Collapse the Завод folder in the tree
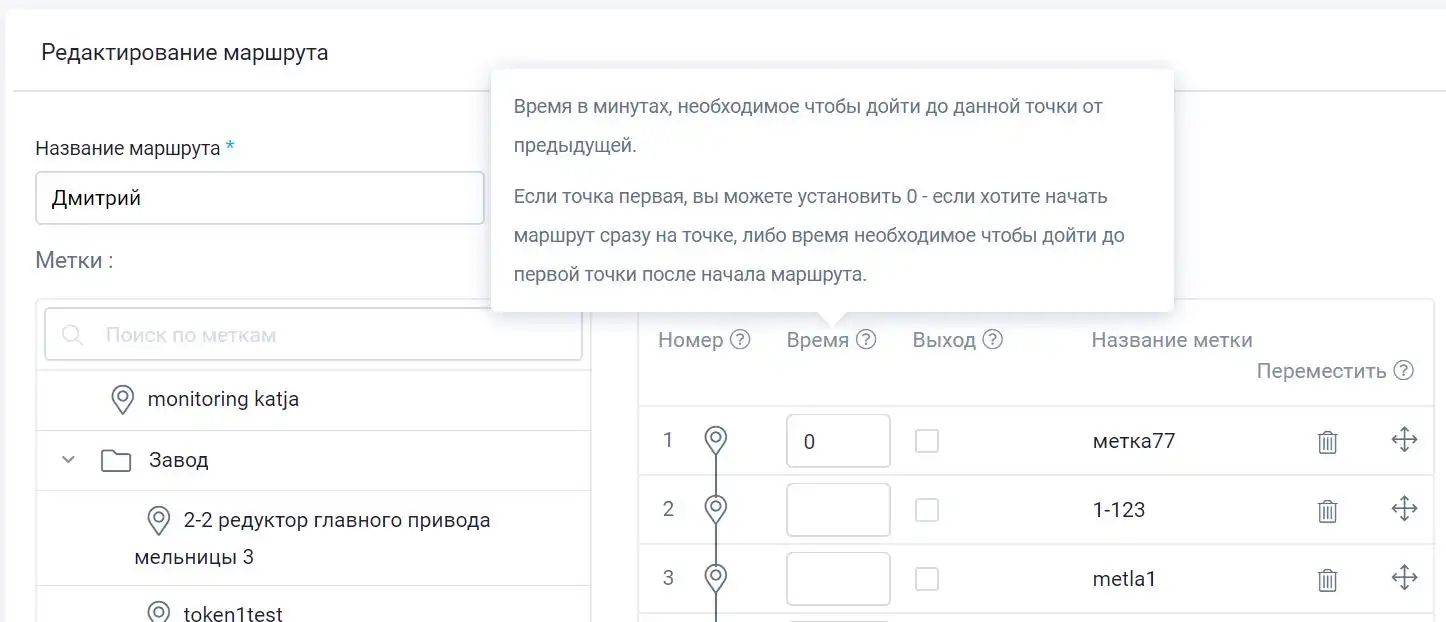The width and height of the screenshot is (1446, 622). pyautogui.click(x=67, y=460)
